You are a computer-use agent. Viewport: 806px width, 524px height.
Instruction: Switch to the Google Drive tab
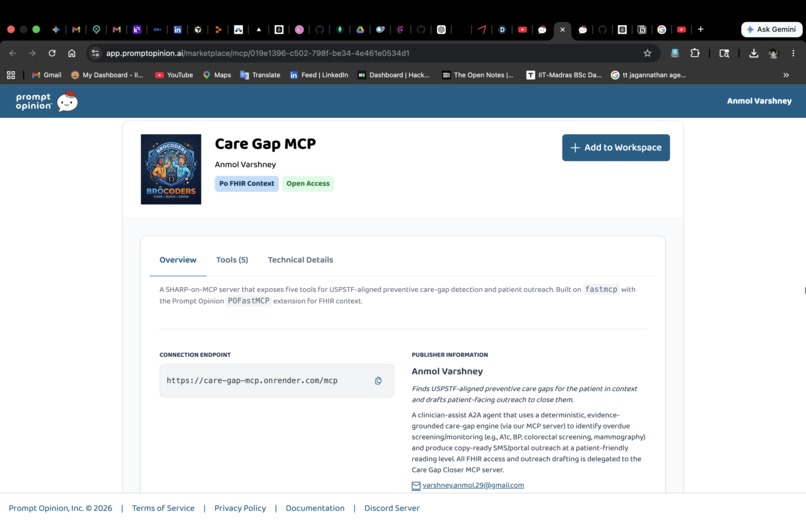[360, 29]
